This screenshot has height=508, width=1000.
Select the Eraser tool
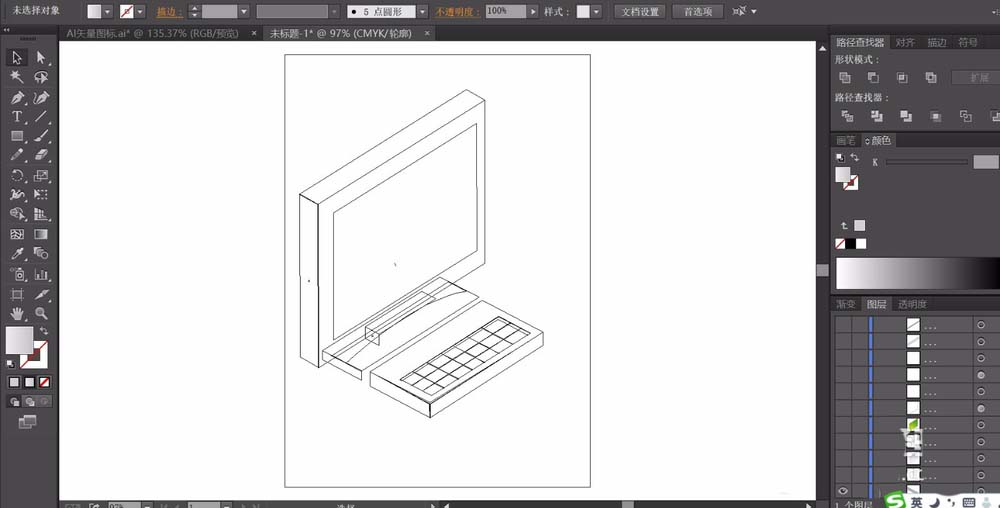tap(41, 155)
